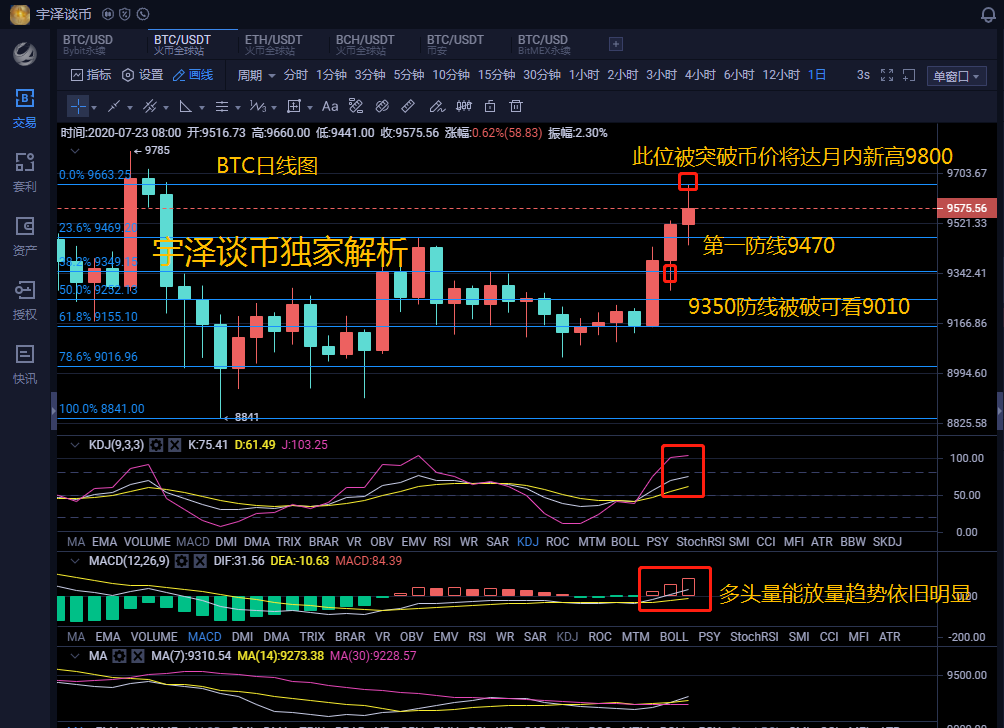Open the 设置 settings button

(x=142, y=75)
